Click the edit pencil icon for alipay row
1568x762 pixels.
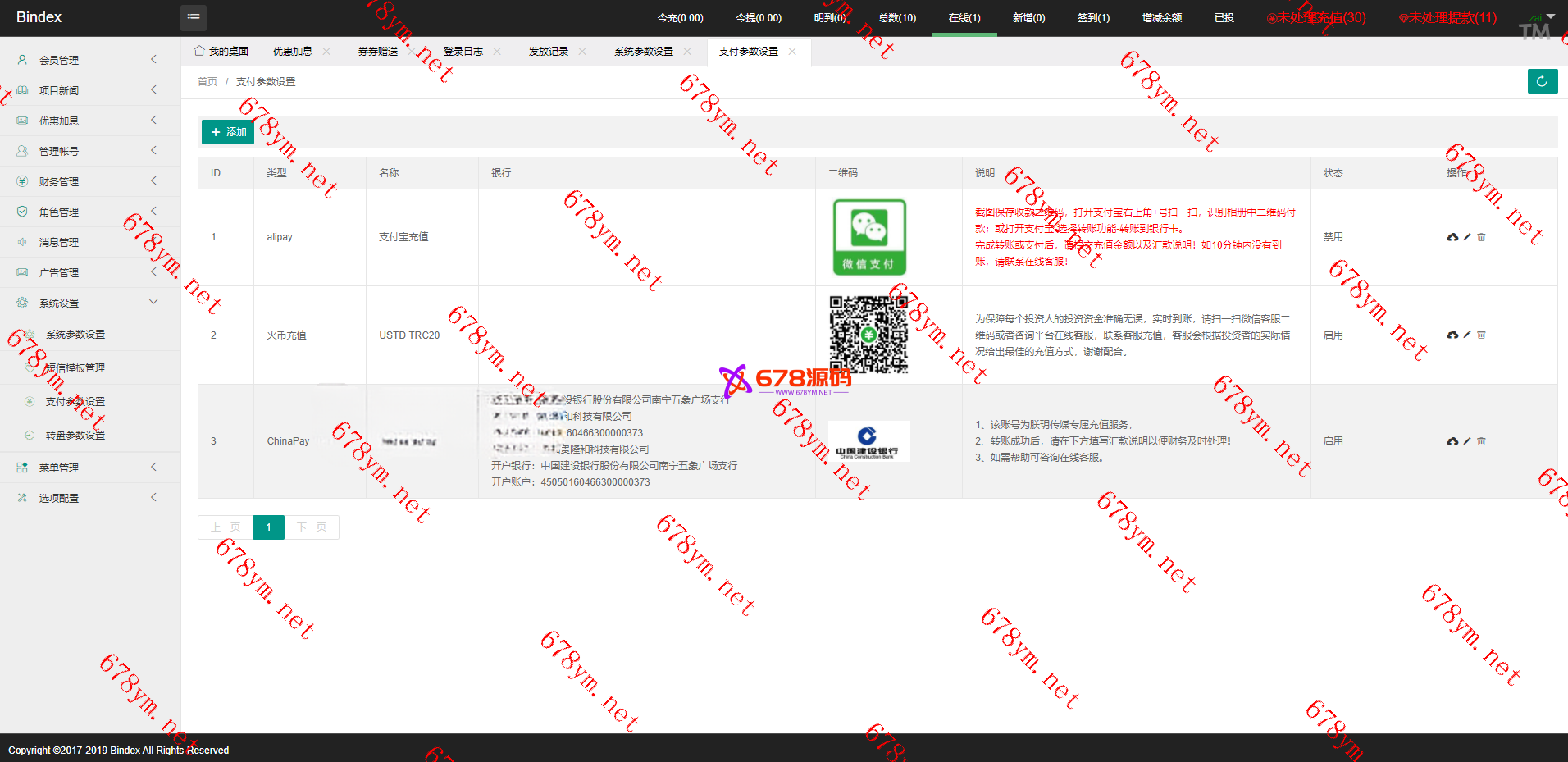coord(1467,237)
